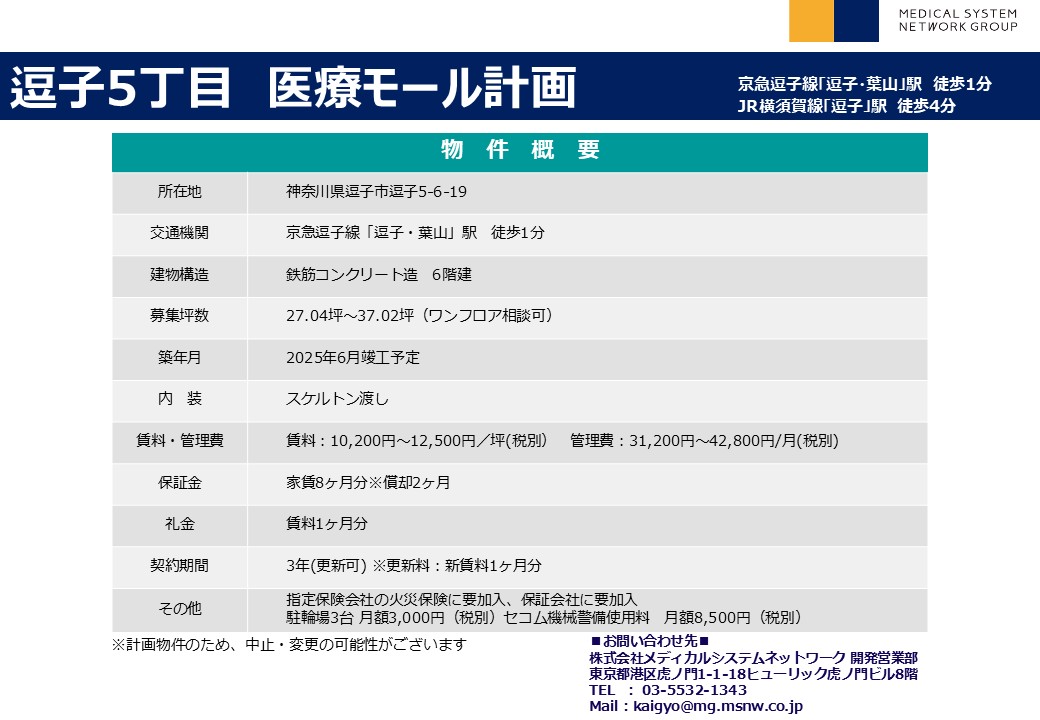
Task: Select the '内 装' row label
Action: [179, 398]
